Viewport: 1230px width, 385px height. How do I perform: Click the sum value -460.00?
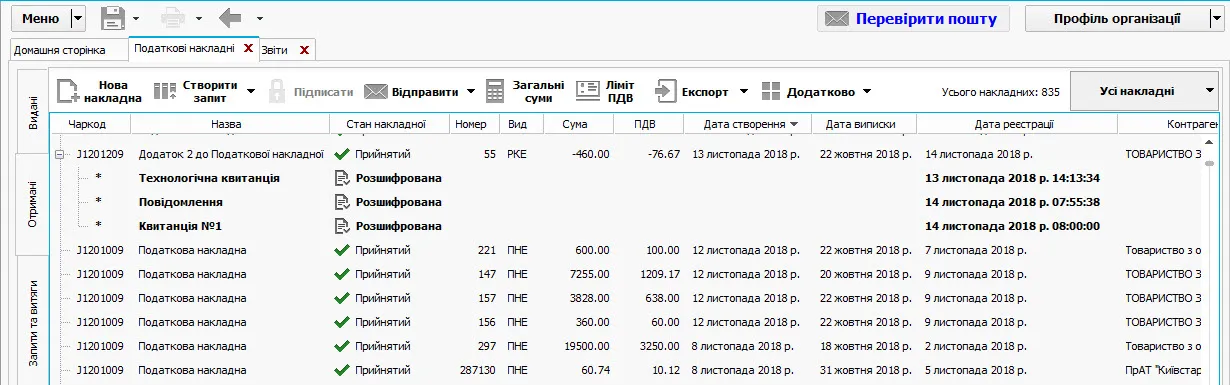pyautogui.click(x=590, y=154)
